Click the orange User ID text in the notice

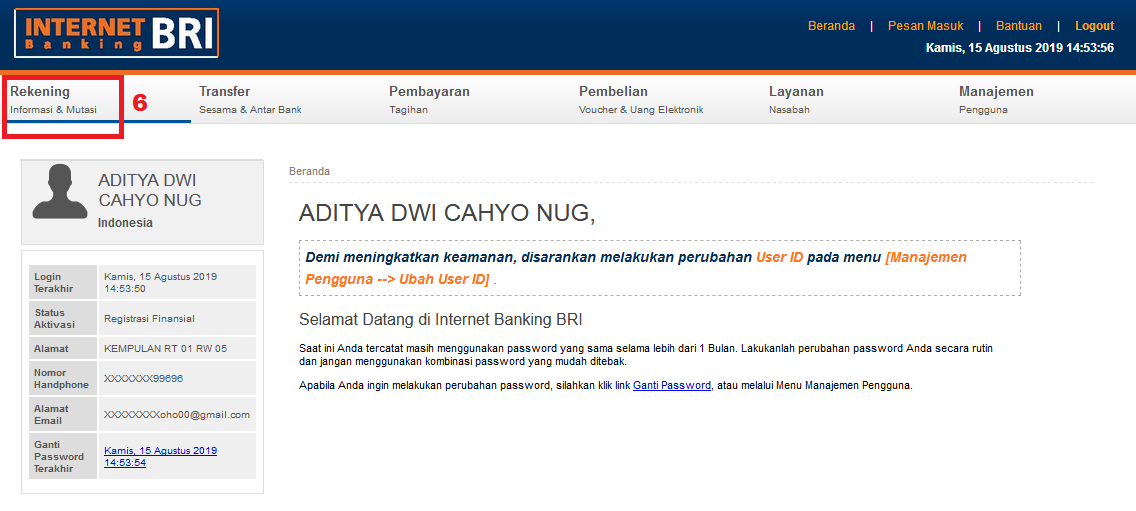click(780, 257)
